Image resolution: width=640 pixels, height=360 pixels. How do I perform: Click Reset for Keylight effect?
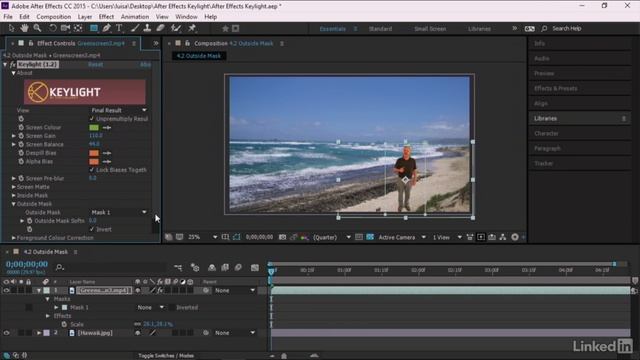96,64
